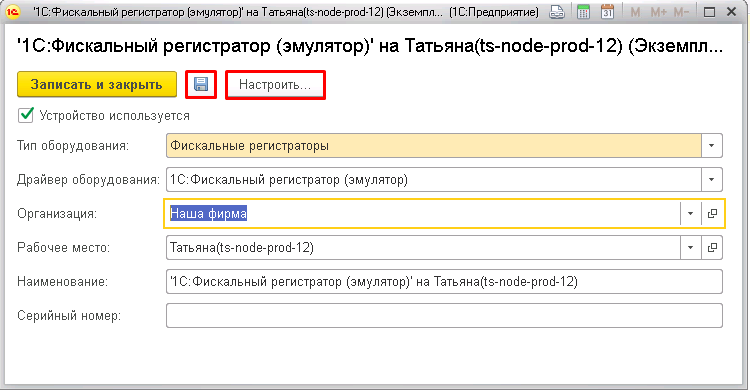Click into the empty Серийный номер field

[x=444, y=316]
